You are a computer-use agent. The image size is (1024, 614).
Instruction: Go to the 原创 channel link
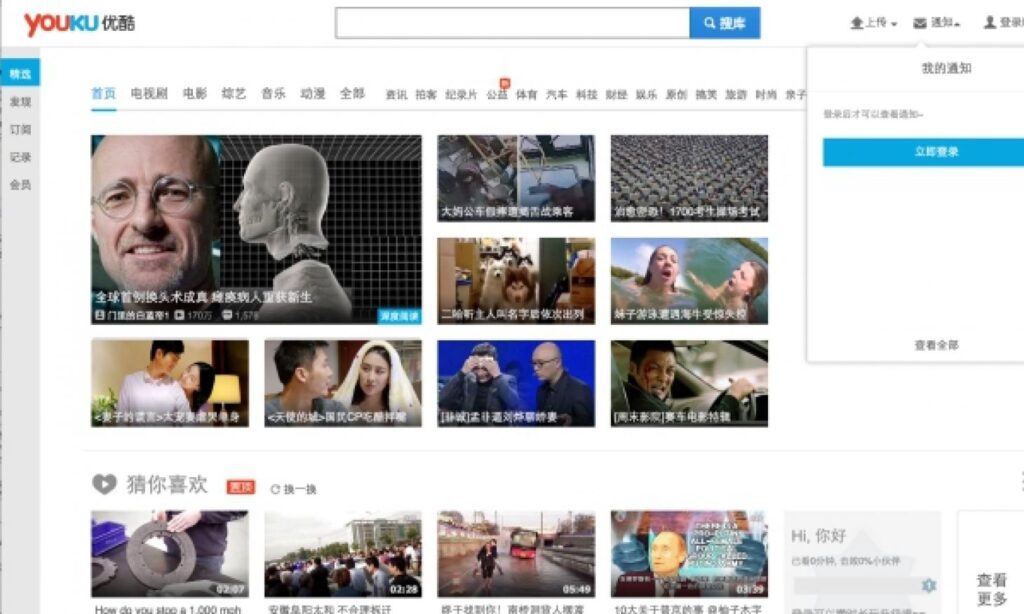click(677, 95)
